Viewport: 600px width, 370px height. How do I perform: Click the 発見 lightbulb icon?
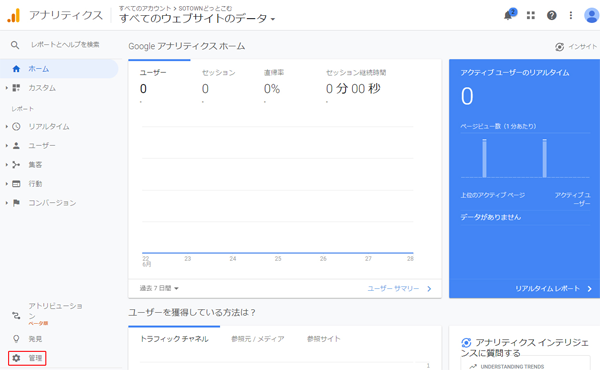click(16, 339)
